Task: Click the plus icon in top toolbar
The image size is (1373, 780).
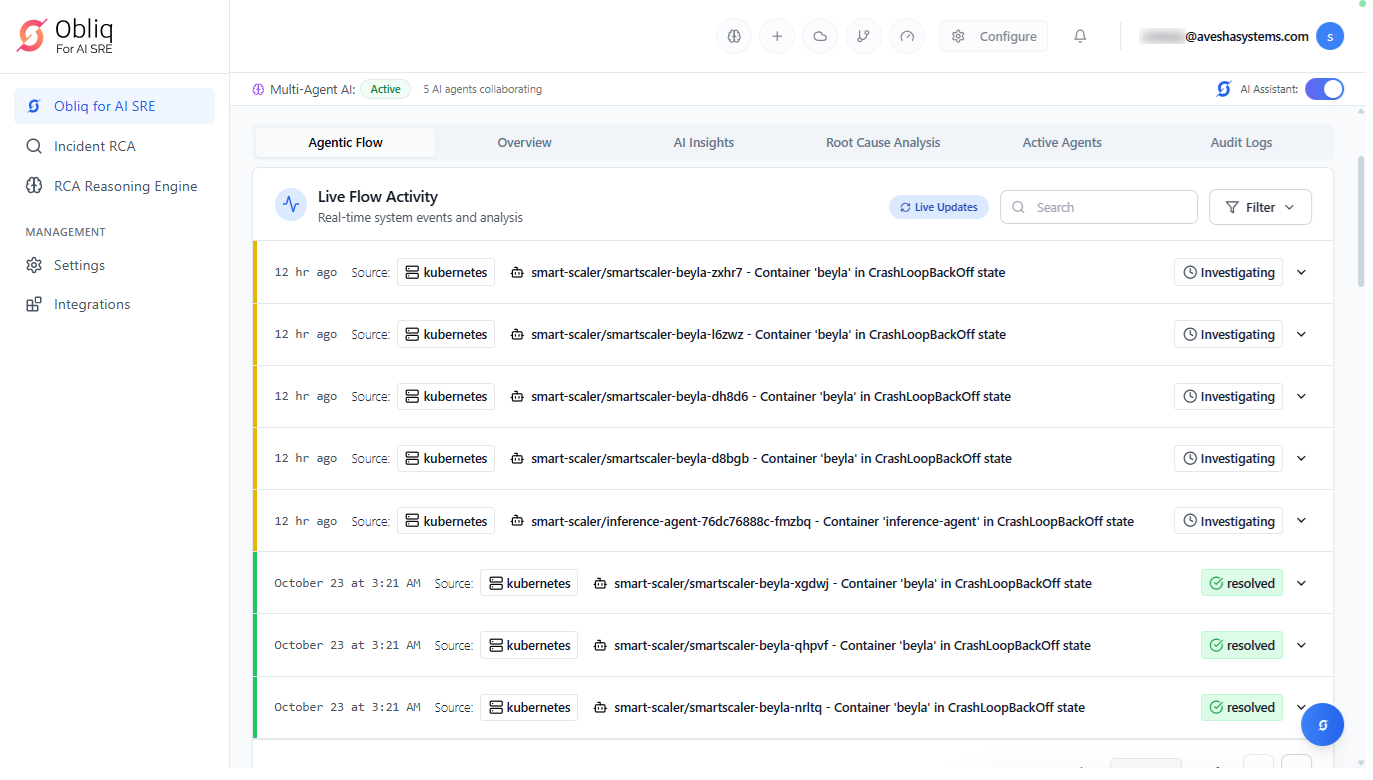Action: 777,37
